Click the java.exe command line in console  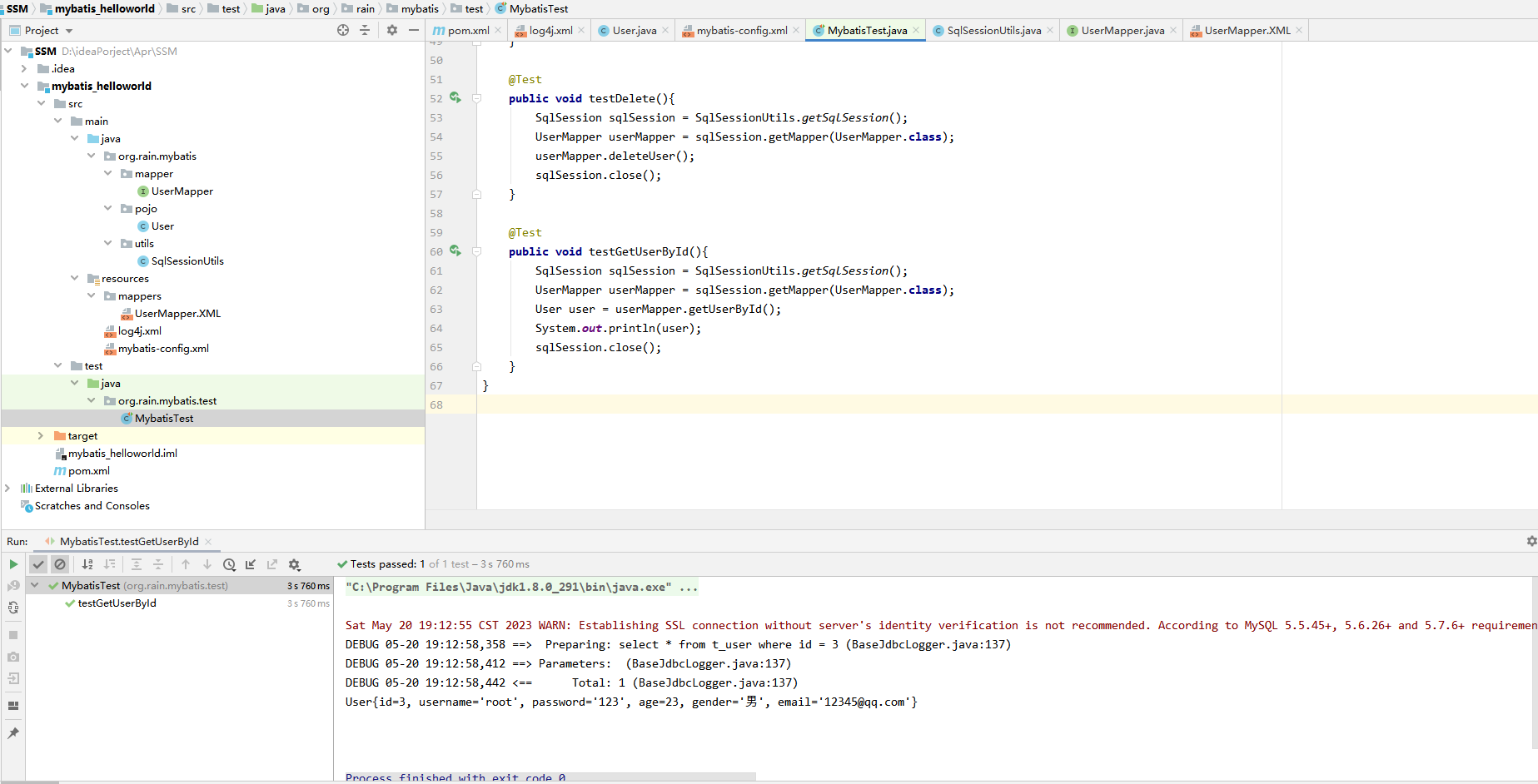(x=521, y=587)
